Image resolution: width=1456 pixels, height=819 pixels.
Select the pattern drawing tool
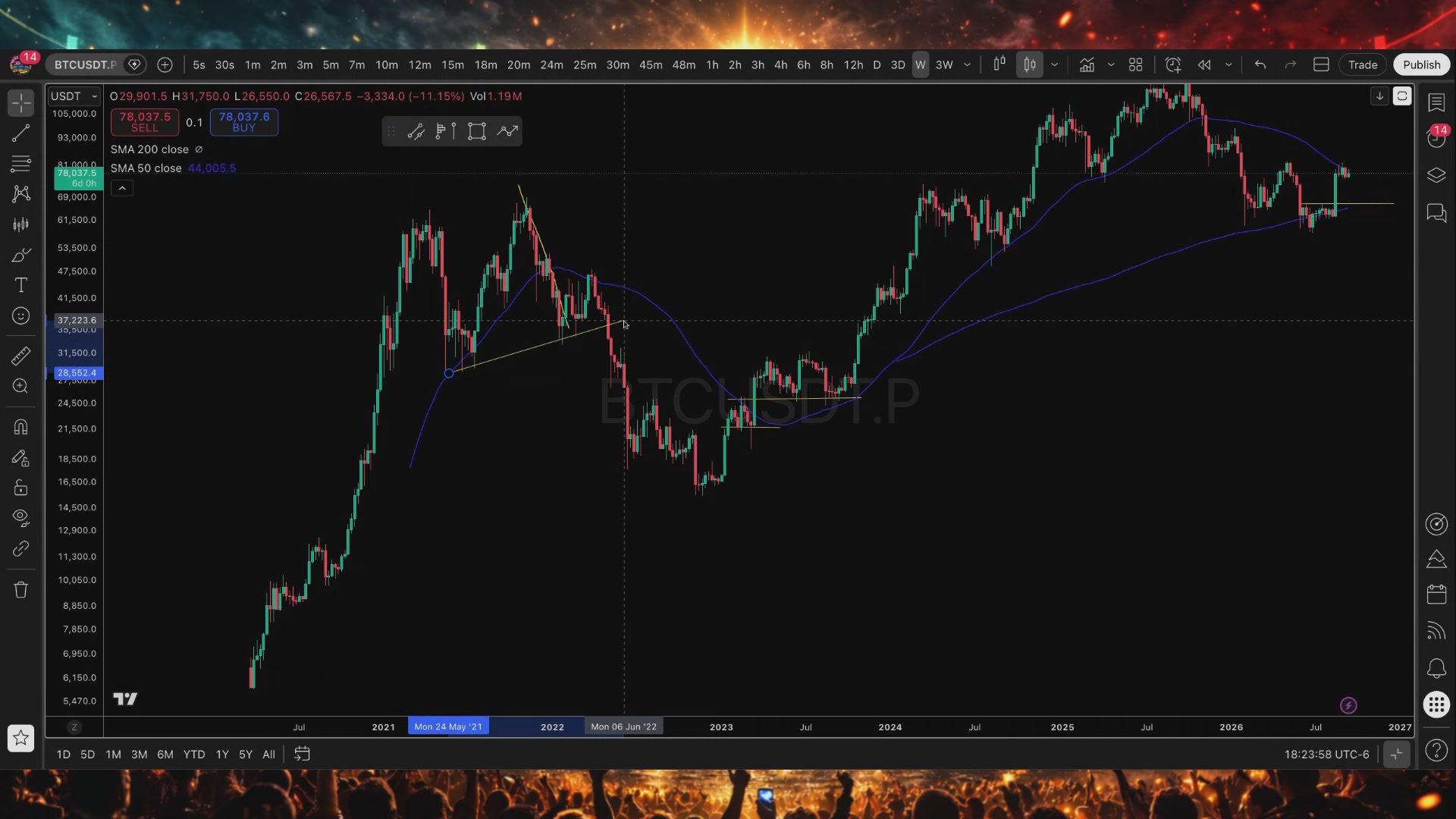click(x=21, y=193)
